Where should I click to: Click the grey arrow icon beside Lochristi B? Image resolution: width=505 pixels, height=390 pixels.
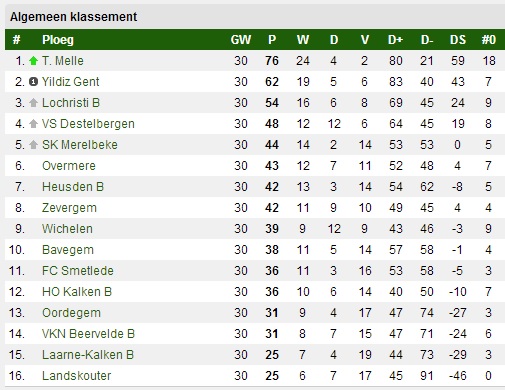[33, 103]
